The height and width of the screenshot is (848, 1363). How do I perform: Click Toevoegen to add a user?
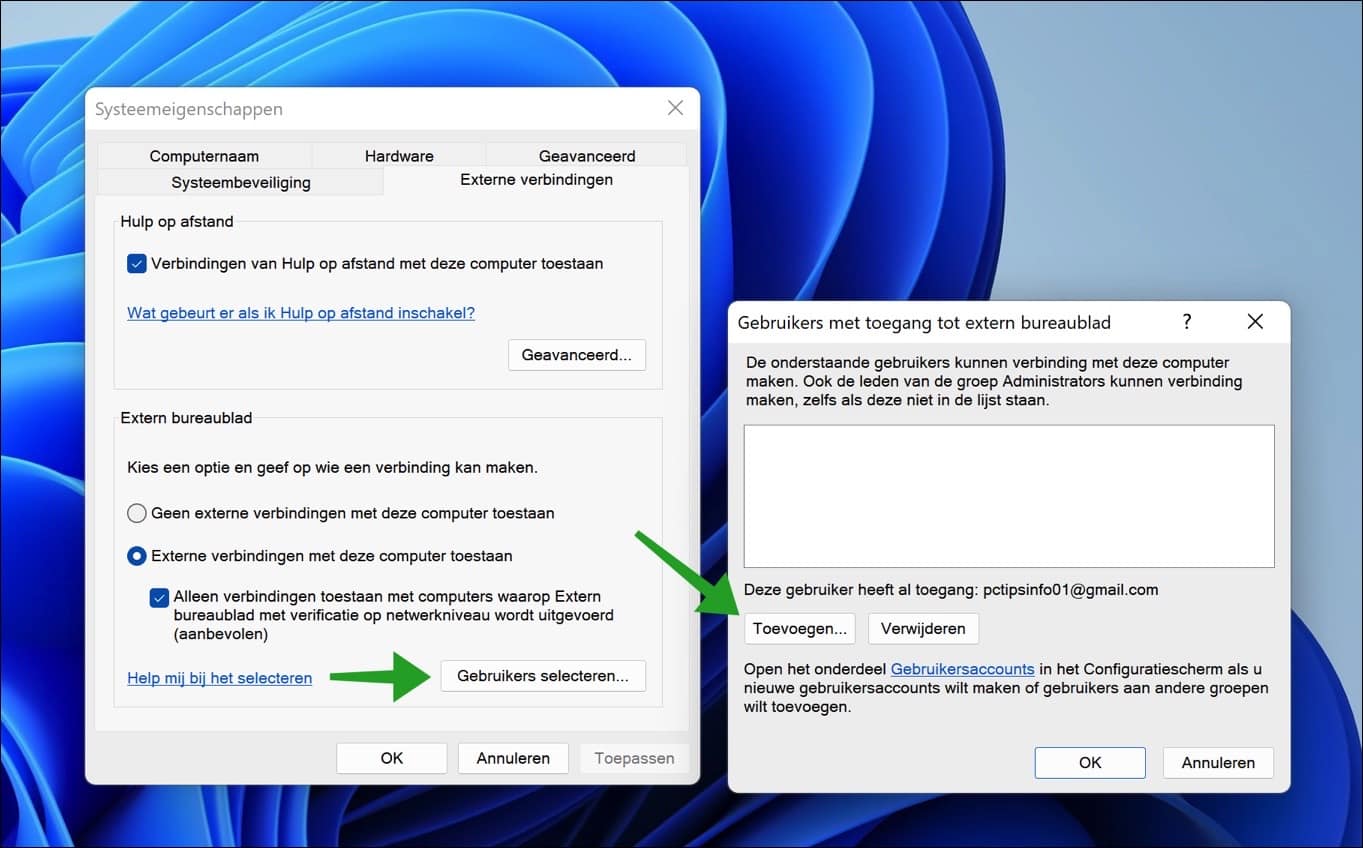point(799,628)
